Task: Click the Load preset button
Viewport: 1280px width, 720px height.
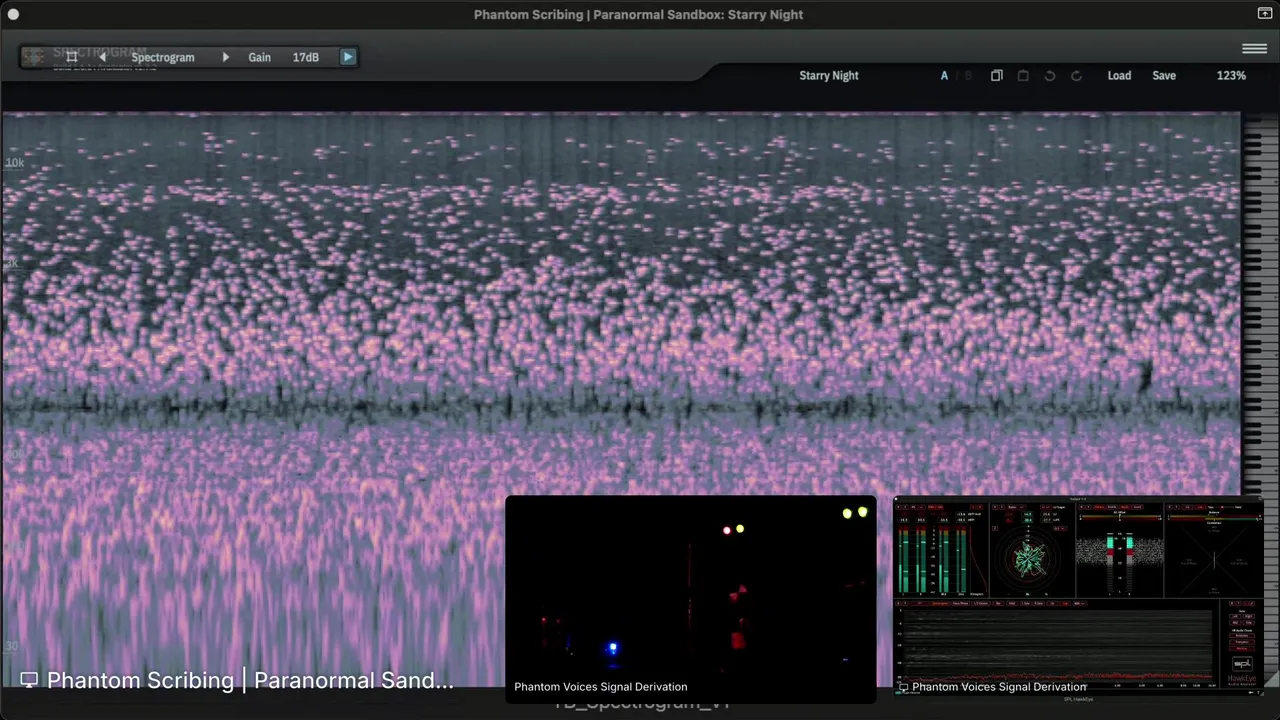Action: [x=1119, y=75]
